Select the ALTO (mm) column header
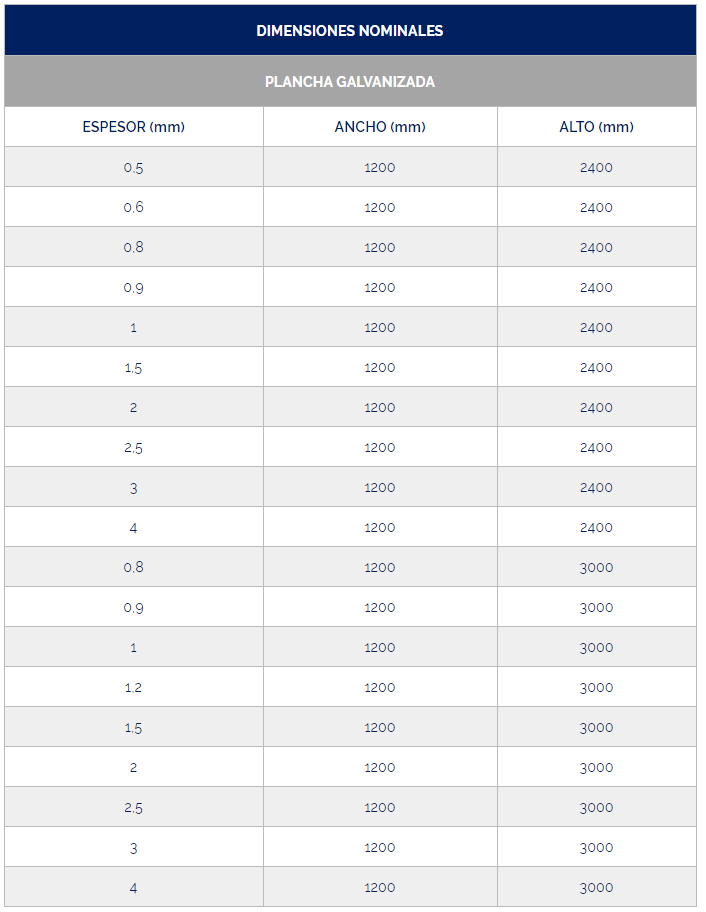 coord(596,127)
